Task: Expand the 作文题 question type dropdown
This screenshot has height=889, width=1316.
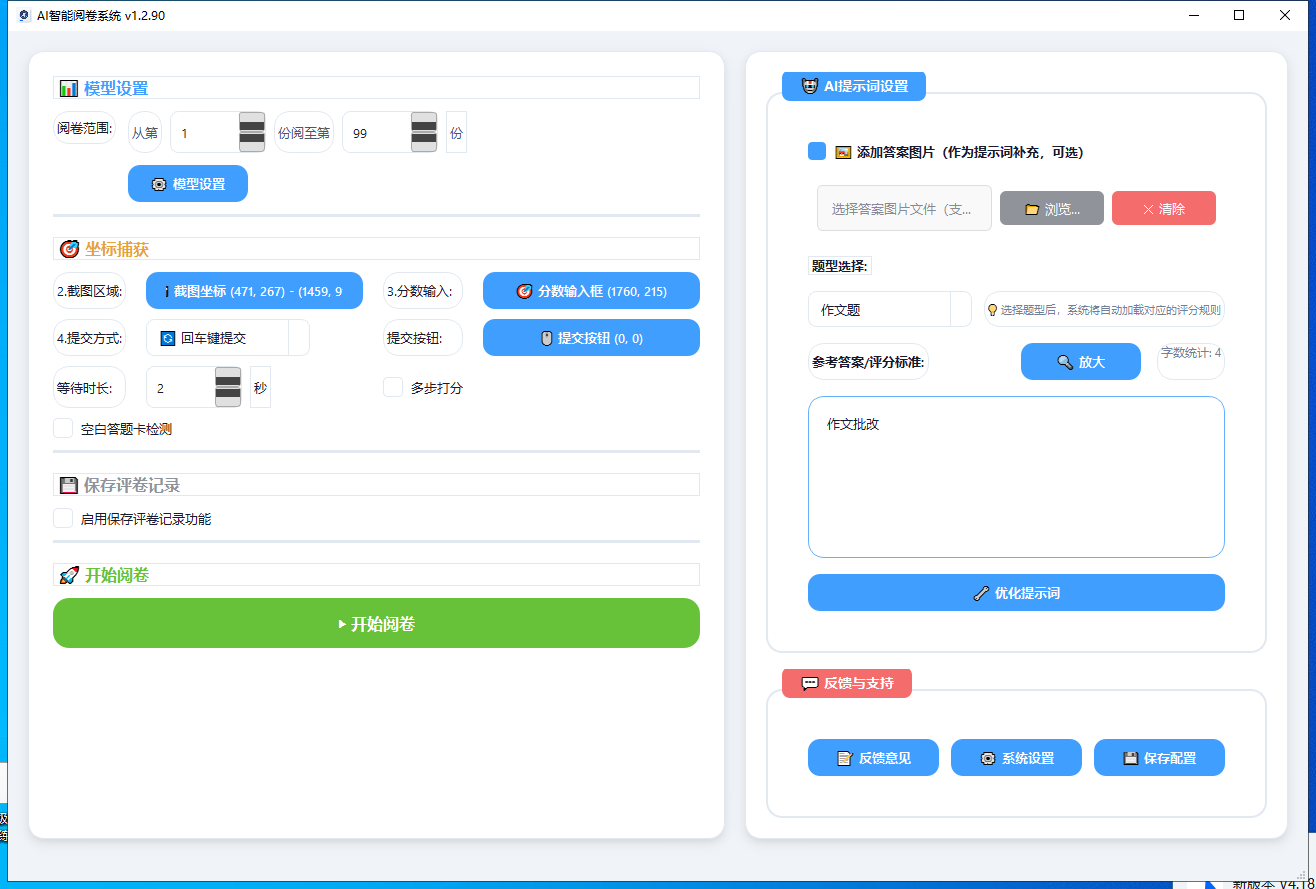Action: click(x=960, y=310)
